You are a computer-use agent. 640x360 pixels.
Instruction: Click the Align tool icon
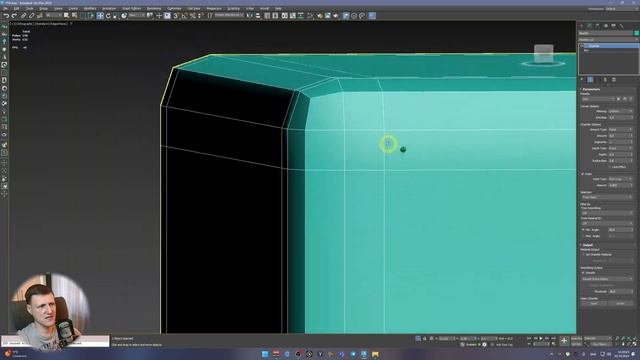coord(258,16)
